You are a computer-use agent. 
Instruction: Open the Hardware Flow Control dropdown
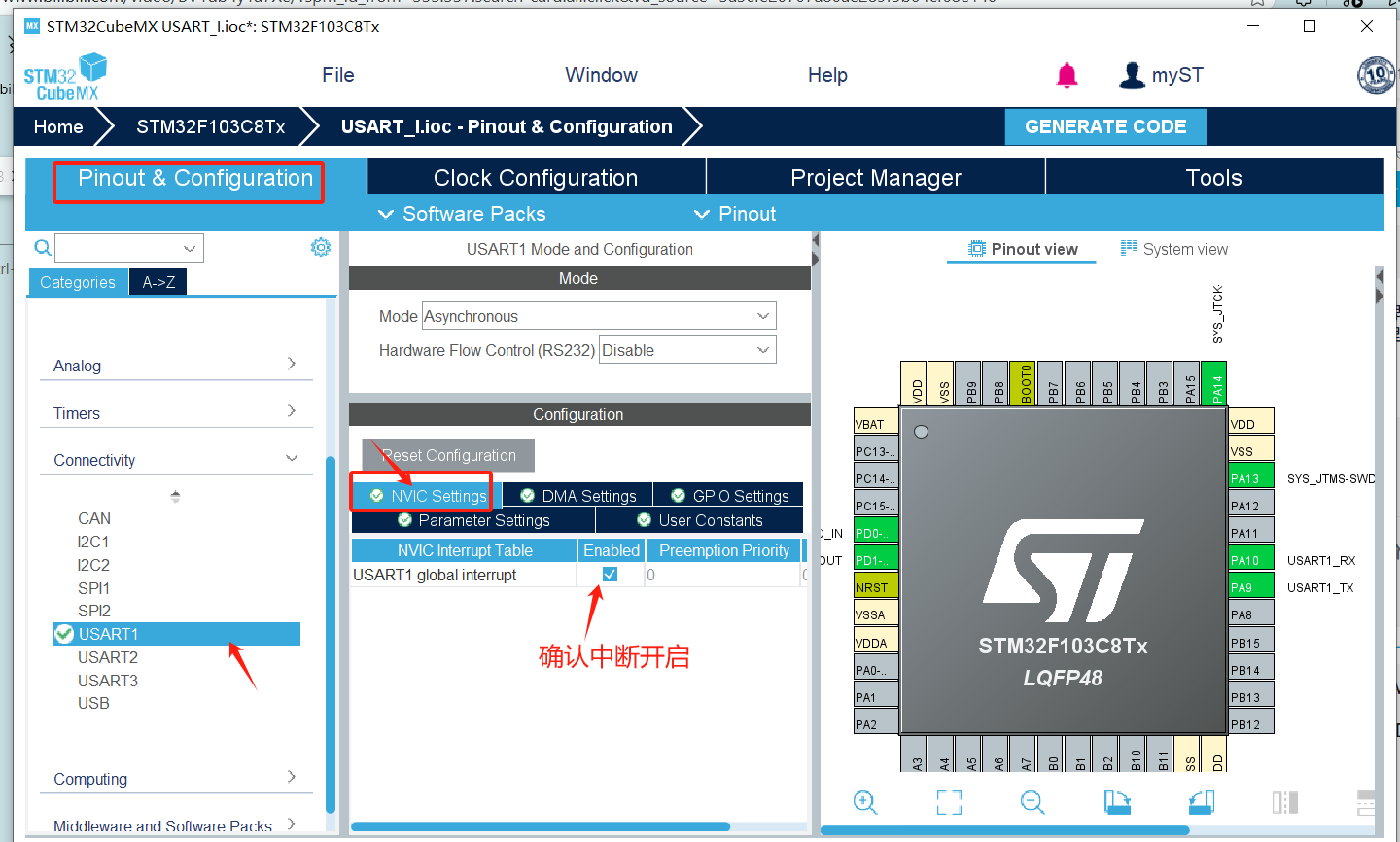point(687,350)
